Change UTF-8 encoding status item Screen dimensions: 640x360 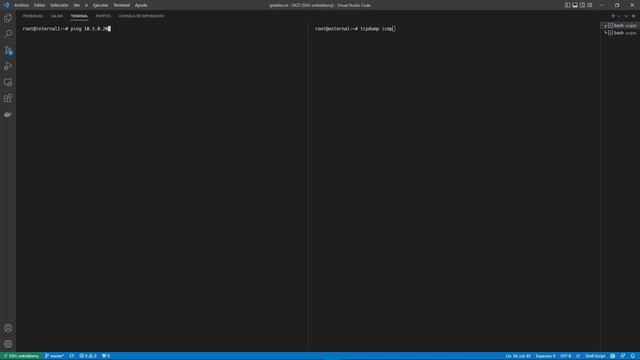[566, 356]
